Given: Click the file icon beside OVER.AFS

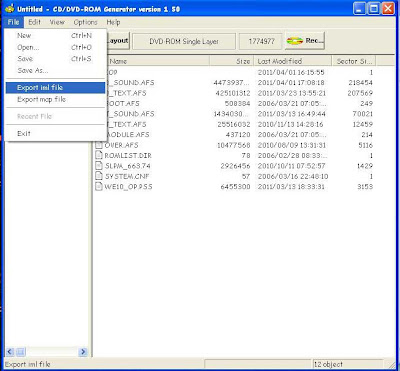Looking at the screenshot, I should coord(99,145).
